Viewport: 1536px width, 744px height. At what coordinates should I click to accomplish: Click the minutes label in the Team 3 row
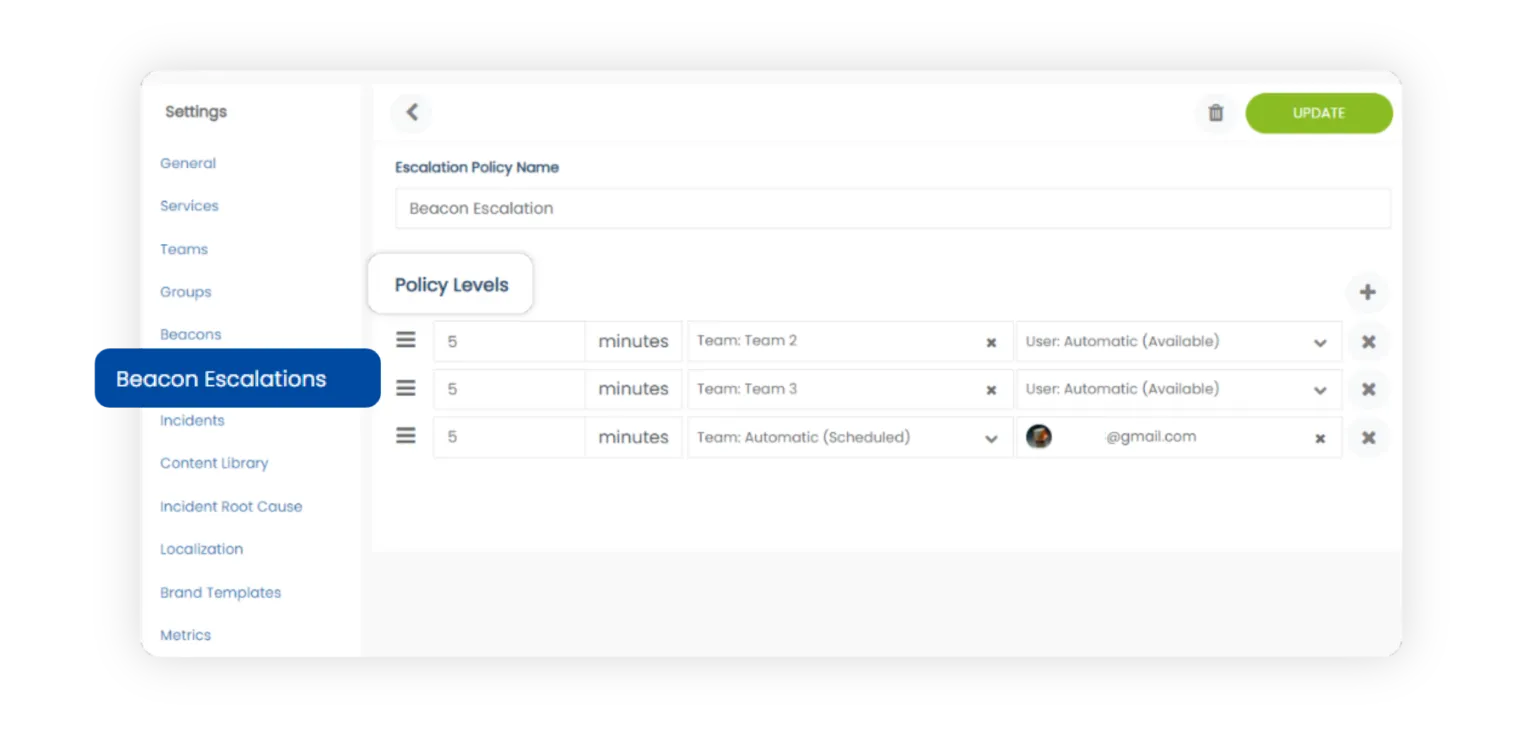click(633, 389)
